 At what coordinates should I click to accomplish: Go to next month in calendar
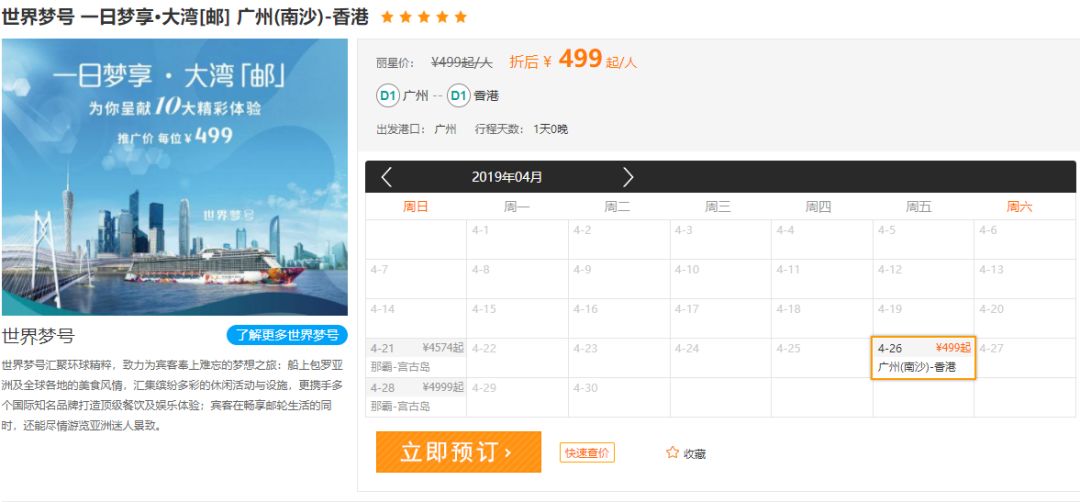627,177
